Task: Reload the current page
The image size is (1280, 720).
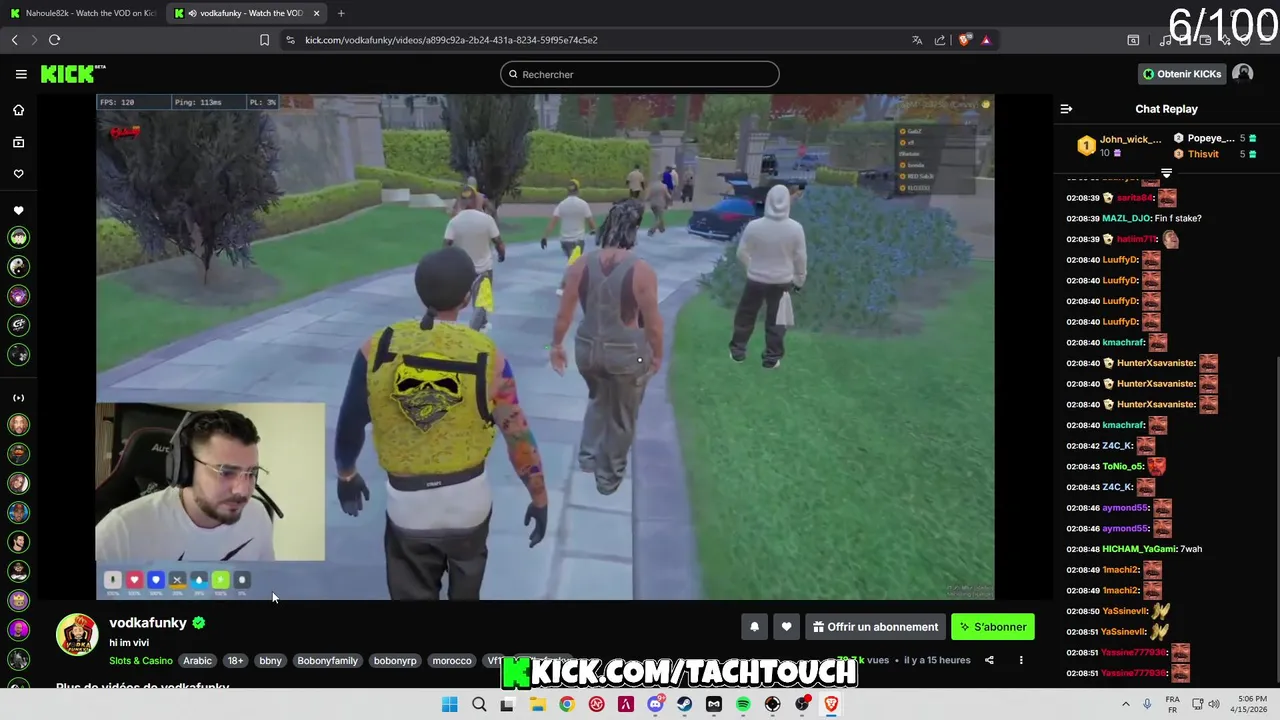Action: (54, 40)
